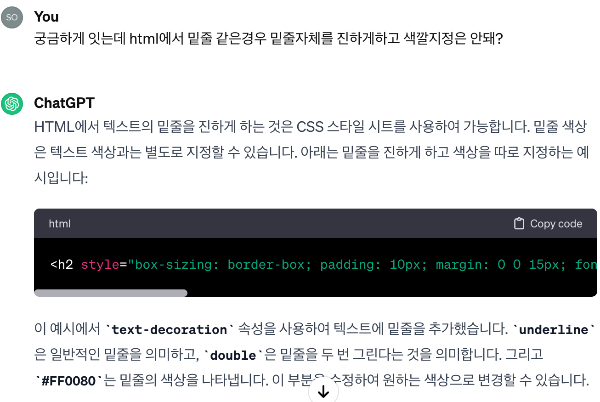600x402 pixels.
Task: Click the user question text about html 밑줄
Action: pos(269,38)
